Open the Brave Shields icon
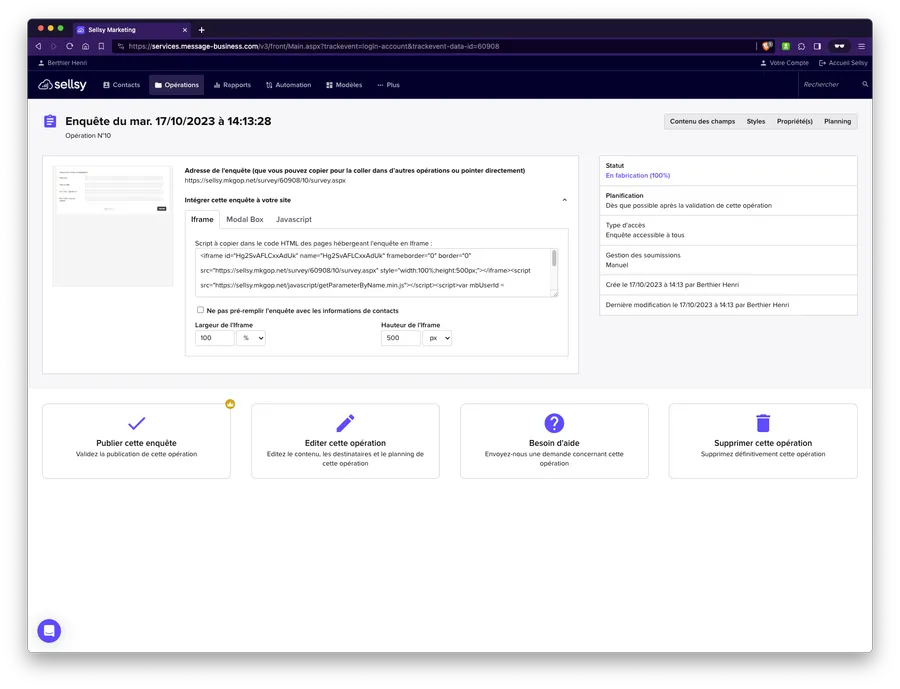The height and width of the screenshot is (689, 900). click(x=767, y=46)
